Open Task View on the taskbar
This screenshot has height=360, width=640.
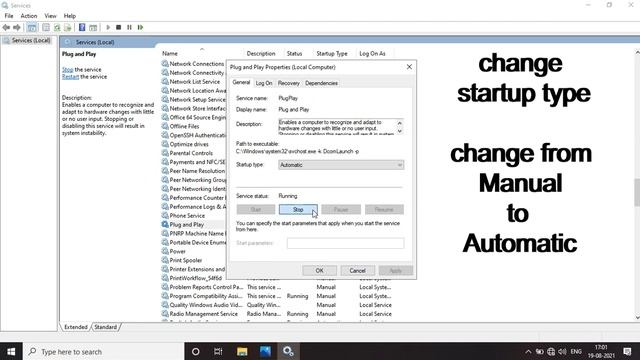218,351
